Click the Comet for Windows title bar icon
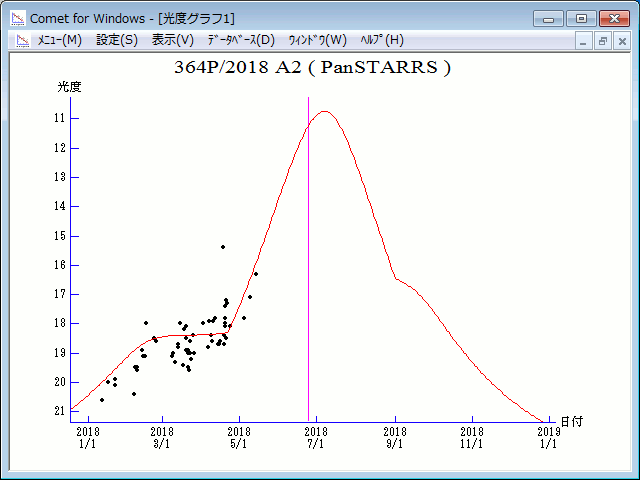The image size is (640, 480). (x=18, y=18)
